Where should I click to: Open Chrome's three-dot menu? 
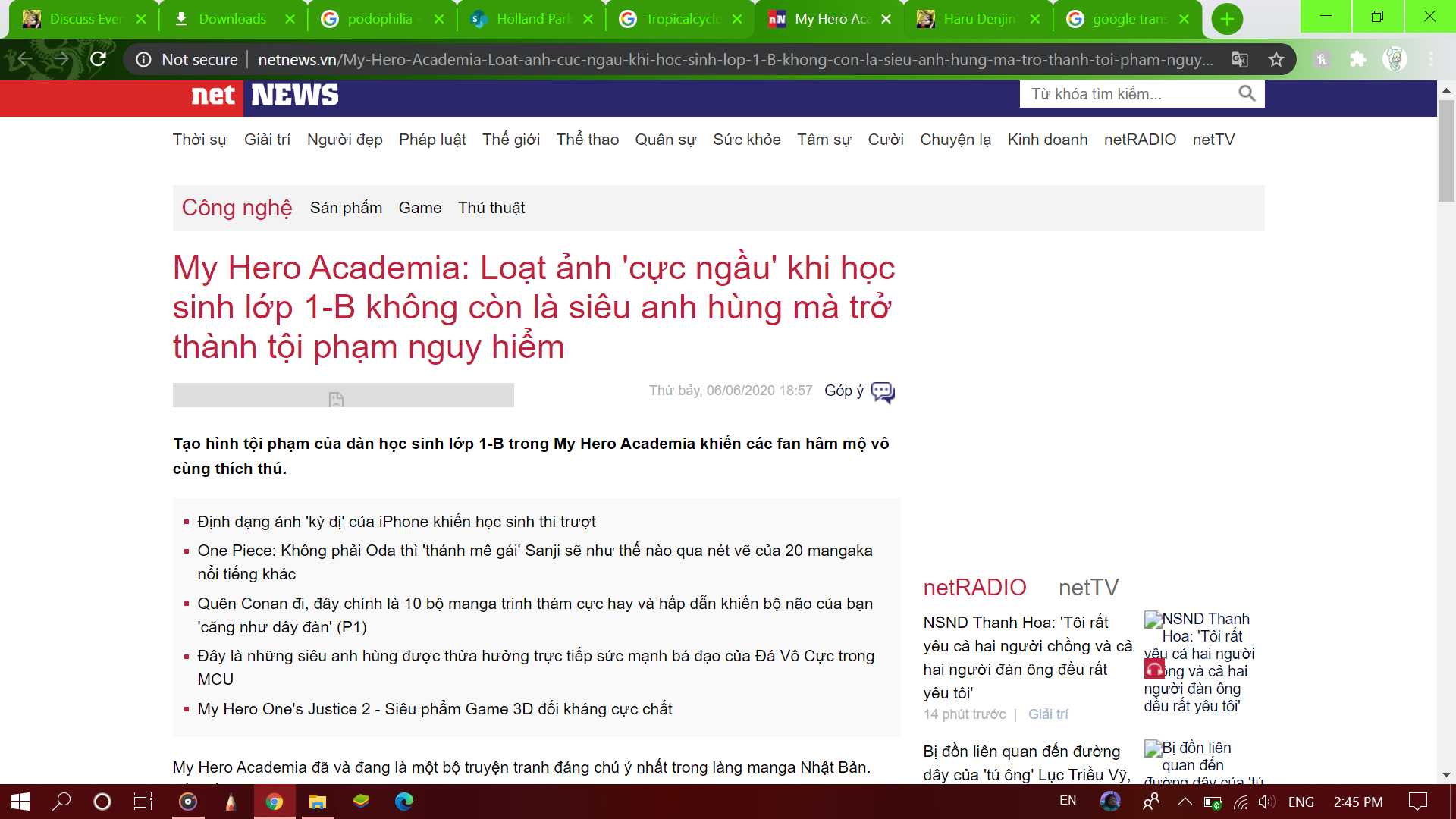pos(1431,59)
